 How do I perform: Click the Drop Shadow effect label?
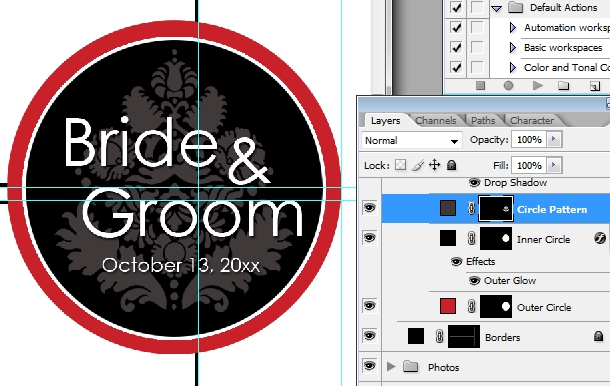click(x=515, y=183)
